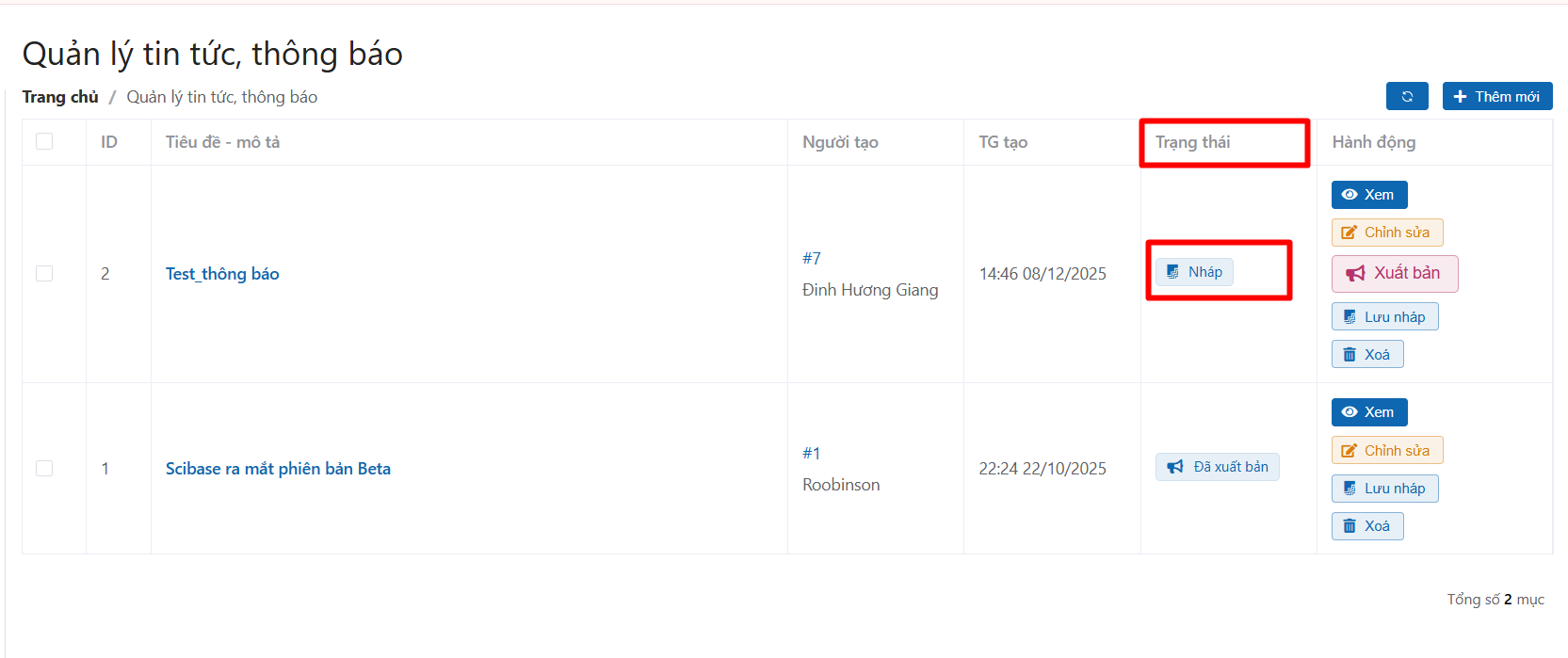Edit the Scibase Beta news item
1568x658 pixels.
(1386, 451)
